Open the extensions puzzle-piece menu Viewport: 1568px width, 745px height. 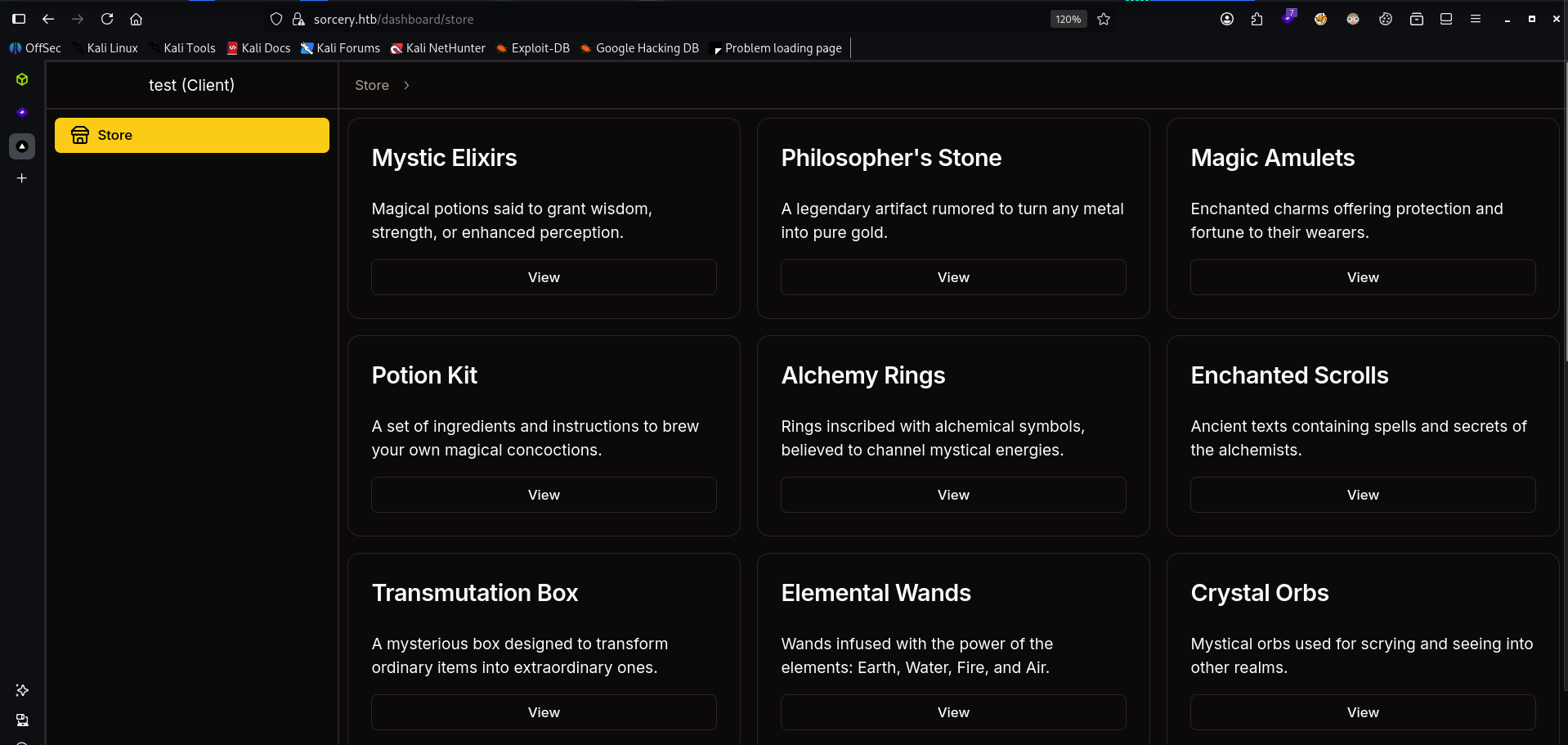(1257, 19)
